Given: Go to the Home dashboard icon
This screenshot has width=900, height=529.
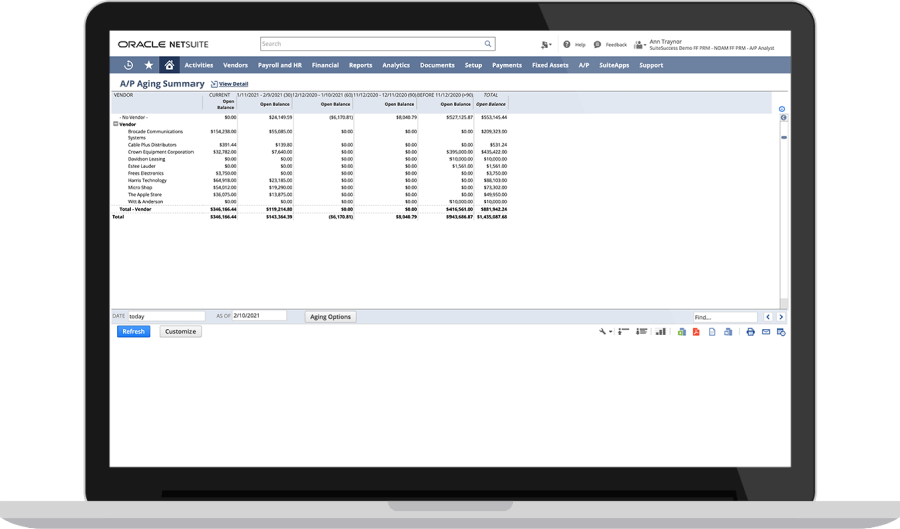Looking at the screenshot, I should coord(169,65).
